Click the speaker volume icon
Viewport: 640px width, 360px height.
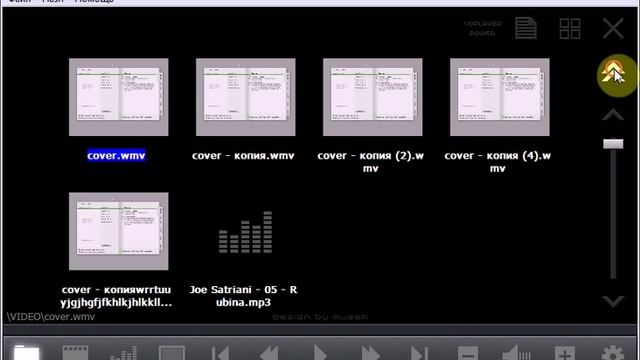coord(516,353)
